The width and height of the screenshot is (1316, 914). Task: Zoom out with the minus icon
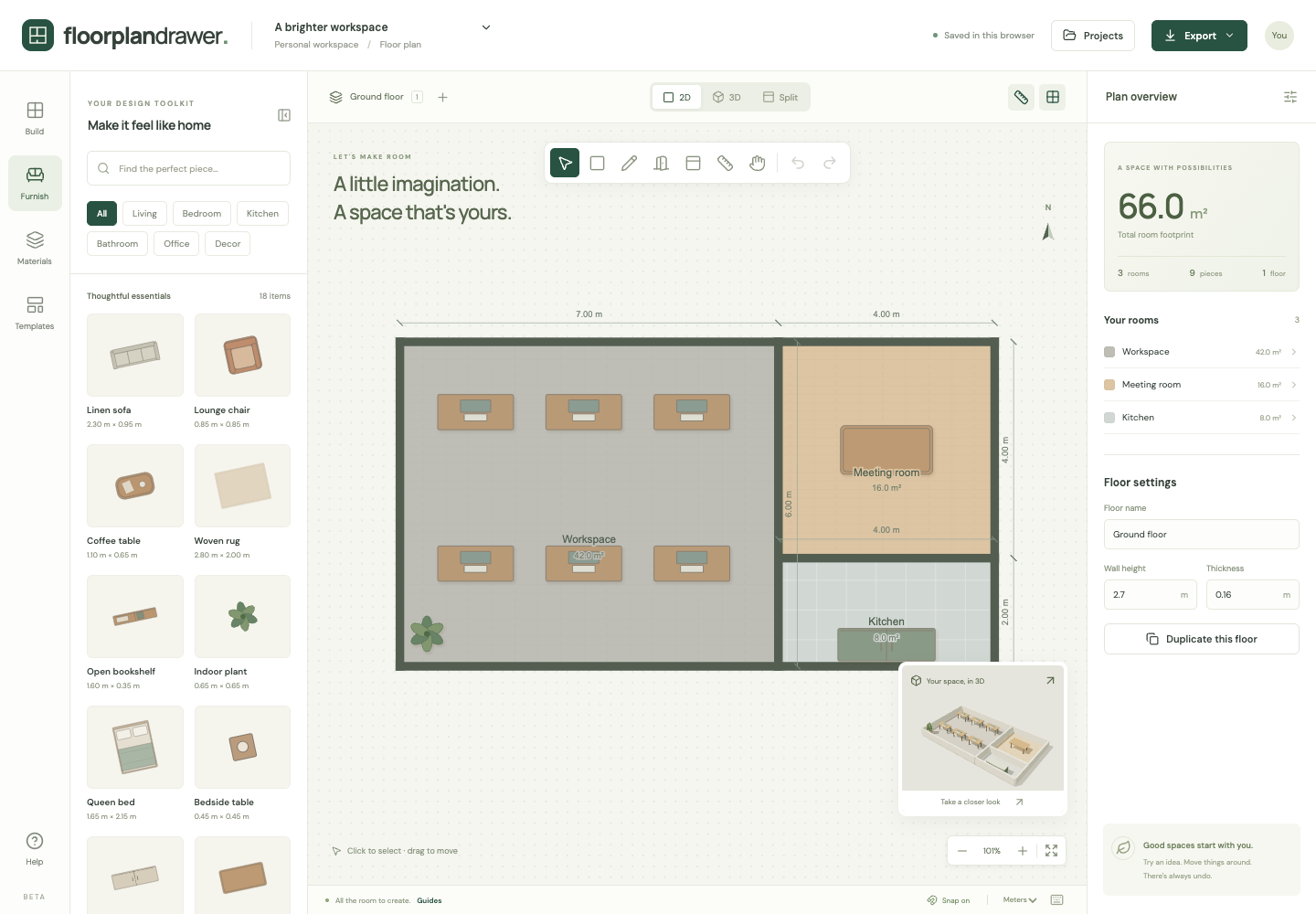tap(962, 851)
